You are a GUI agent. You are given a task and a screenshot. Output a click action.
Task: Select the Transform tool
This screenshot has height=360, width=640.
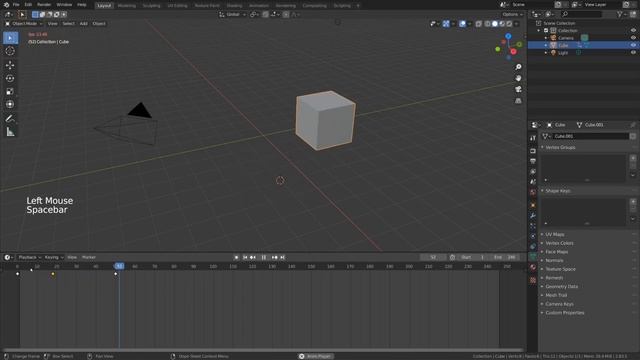(x=11, y=104)
